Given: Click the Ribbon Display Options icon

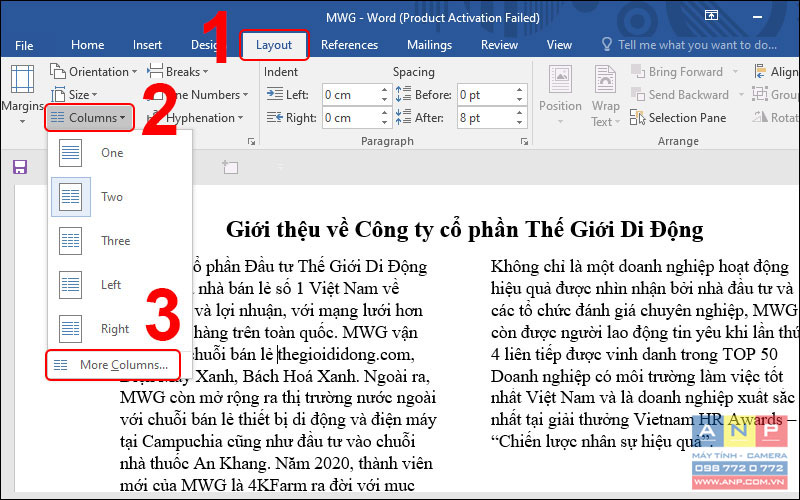Looking at the screenshot, I should 711,16.
